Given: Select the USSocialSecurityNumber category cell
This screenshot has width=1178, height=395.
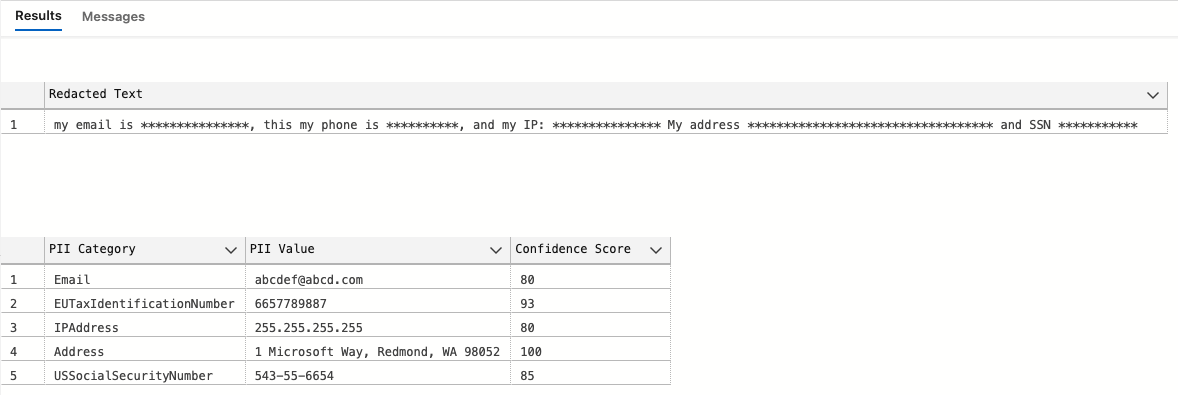Looking at the screenshot, I should pos(145,375).
